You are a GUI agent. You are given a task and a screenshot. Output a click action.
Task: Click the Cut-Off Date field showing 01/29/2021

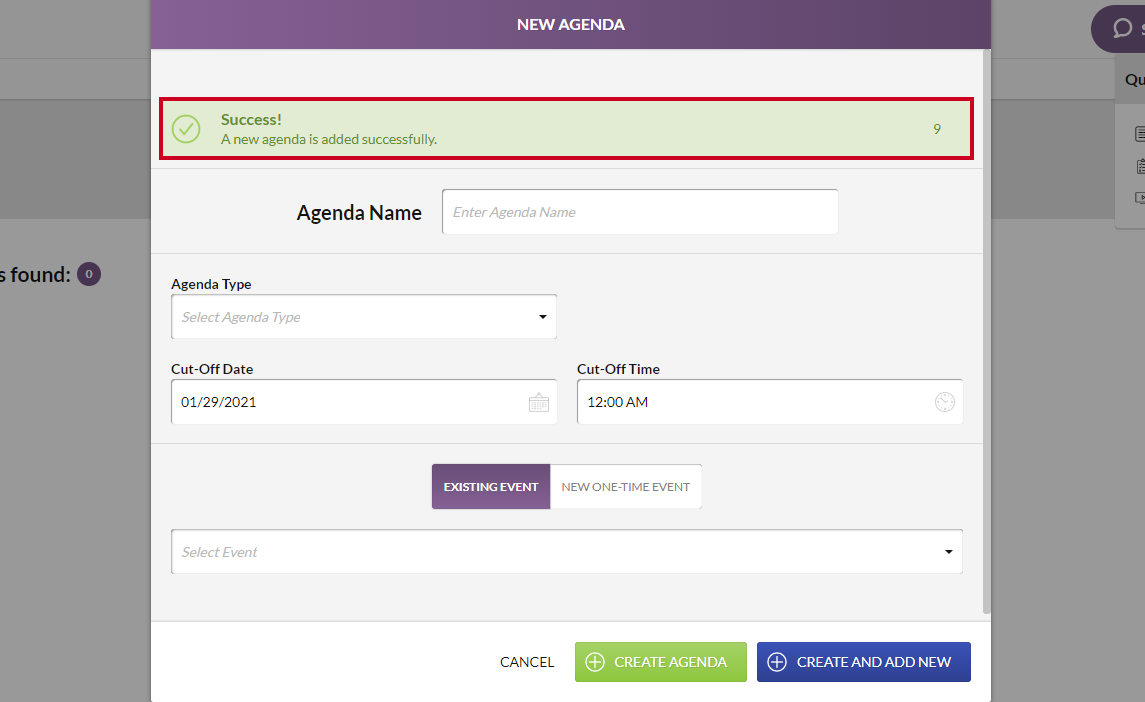tap(364, 402)
